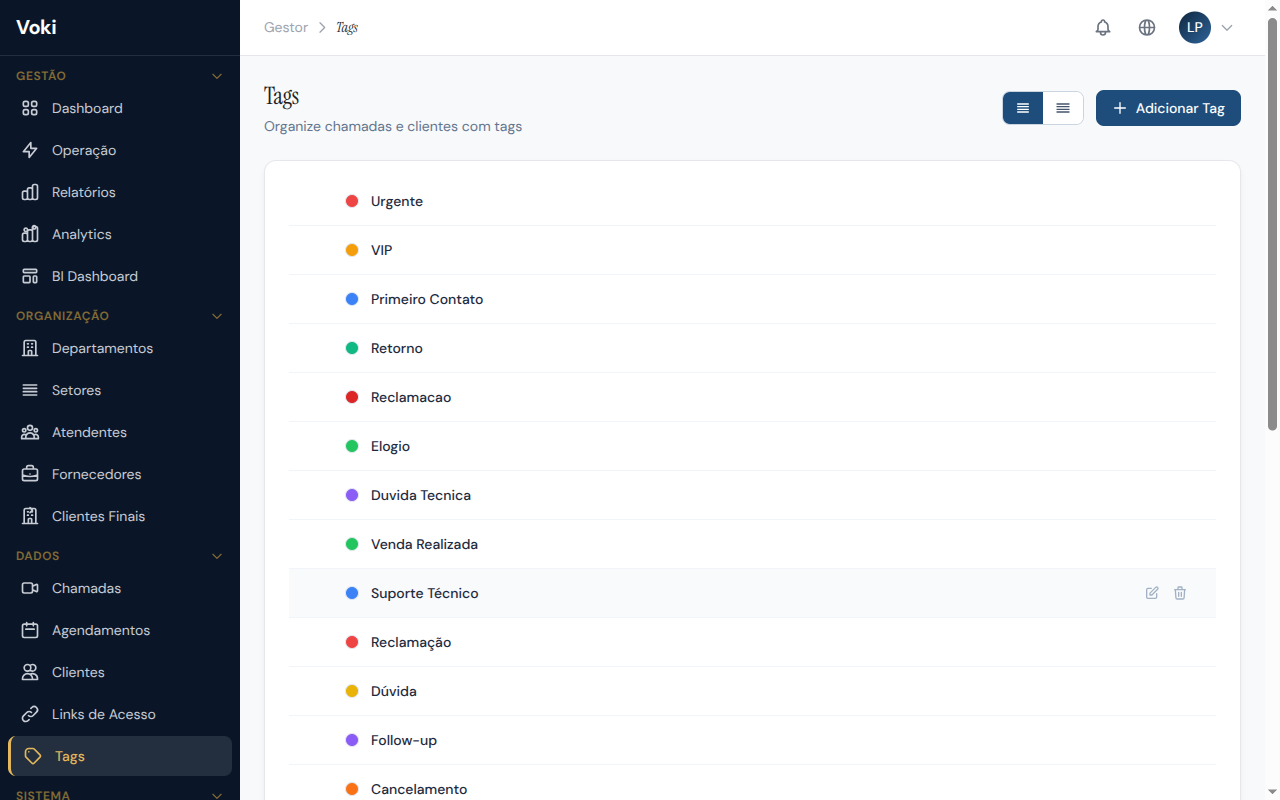
Task: Open the LP user profile dropdown
Action: 1206,28
